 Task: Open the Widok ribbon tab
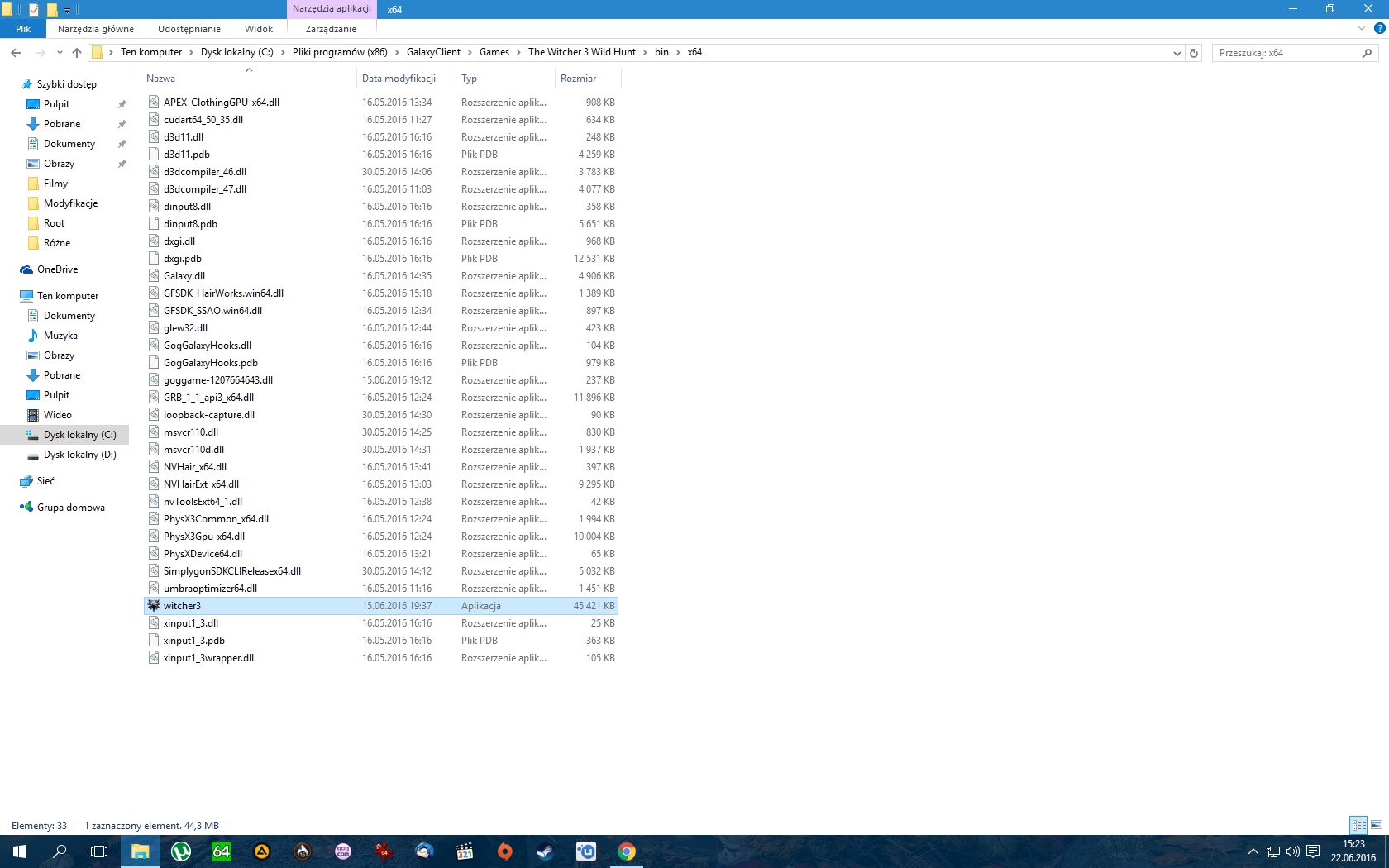click(x=259, y=28)
